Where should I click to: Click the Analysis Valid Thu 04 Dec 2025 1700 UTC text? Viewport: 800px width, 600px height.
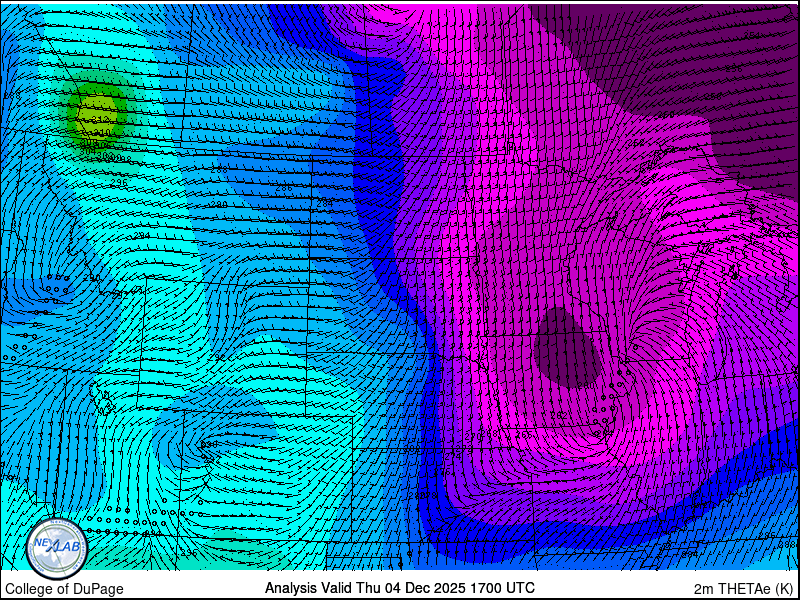click(399, 587)
